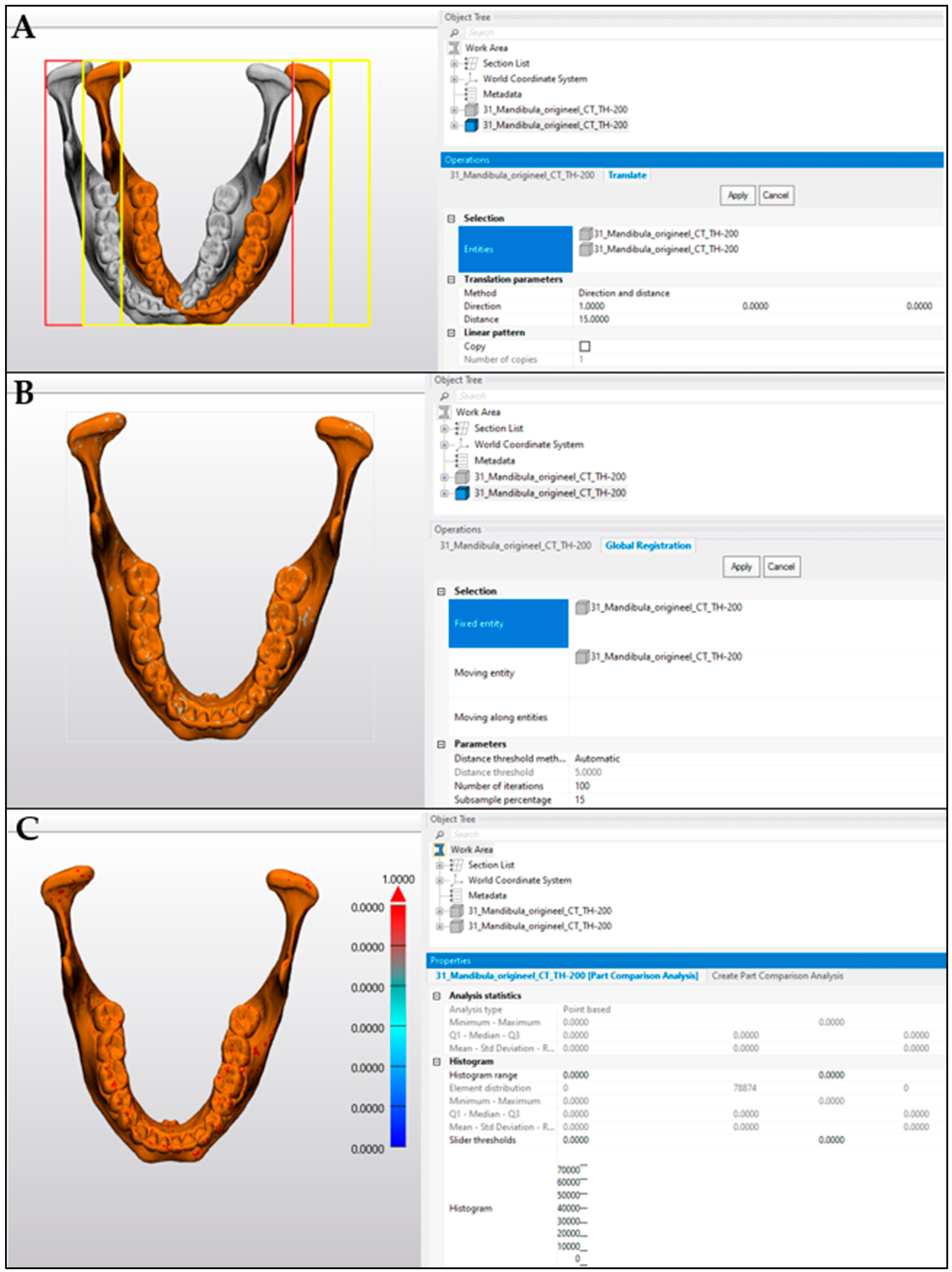Click the Section List grid icon in panel A
Image resolution: width=952 pixels, height=1272 pixels.
471,63
